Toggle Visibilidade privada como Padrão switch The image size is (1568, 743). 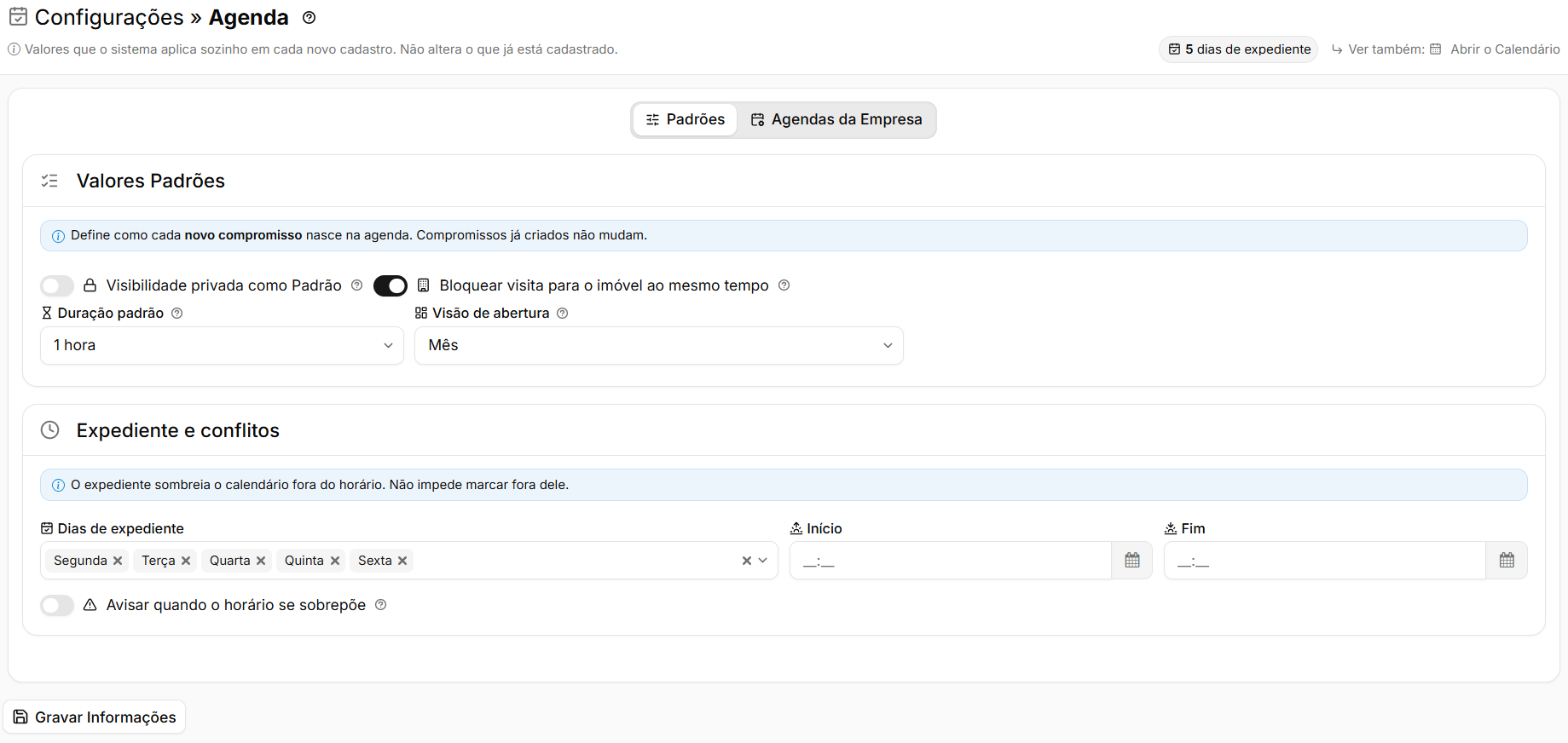point(57,285)
